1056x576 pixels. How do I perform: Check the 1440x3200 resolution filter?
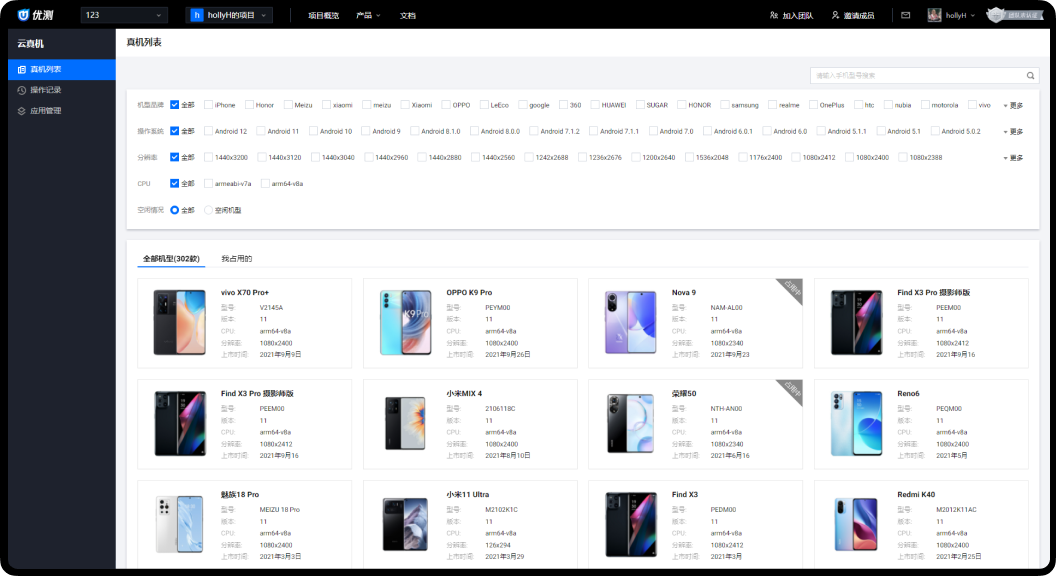pyautogui.click(x=208, y=158)
